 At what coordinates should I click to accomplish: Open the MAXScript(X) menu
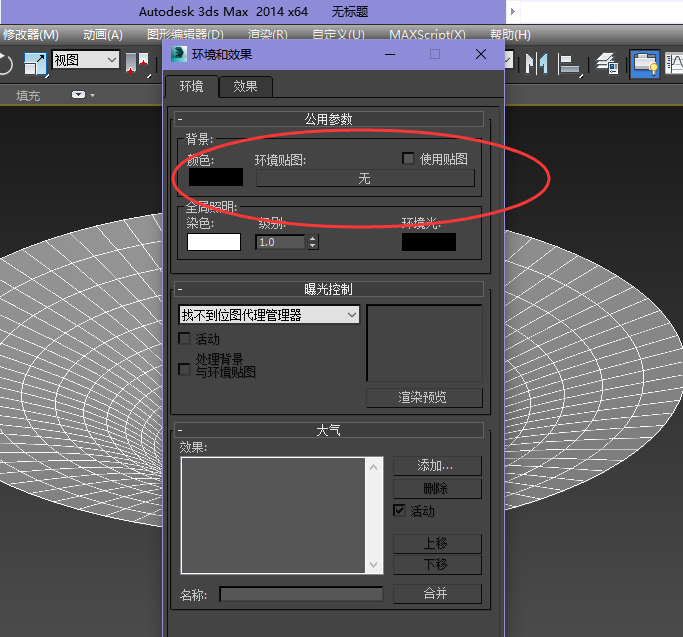[x=427, y=34]
